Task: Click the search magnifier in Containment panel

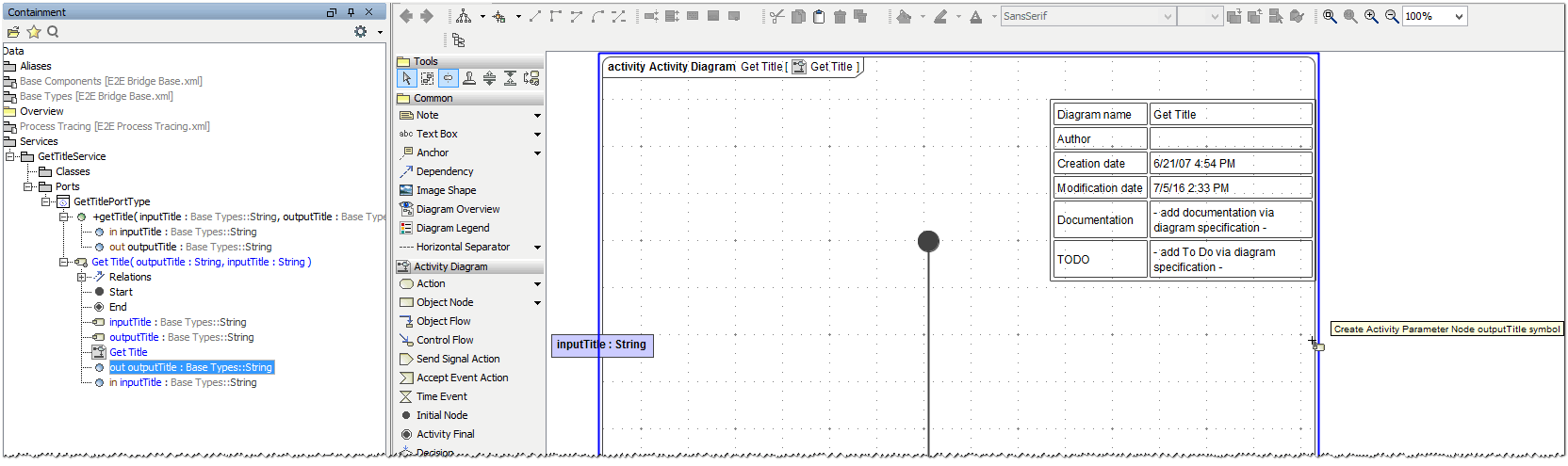Action: click(x=53, y=31)
